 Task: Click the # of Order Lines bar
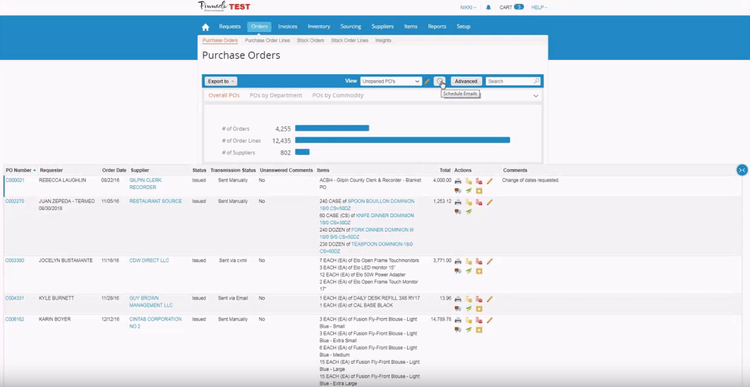pos(402,140)
